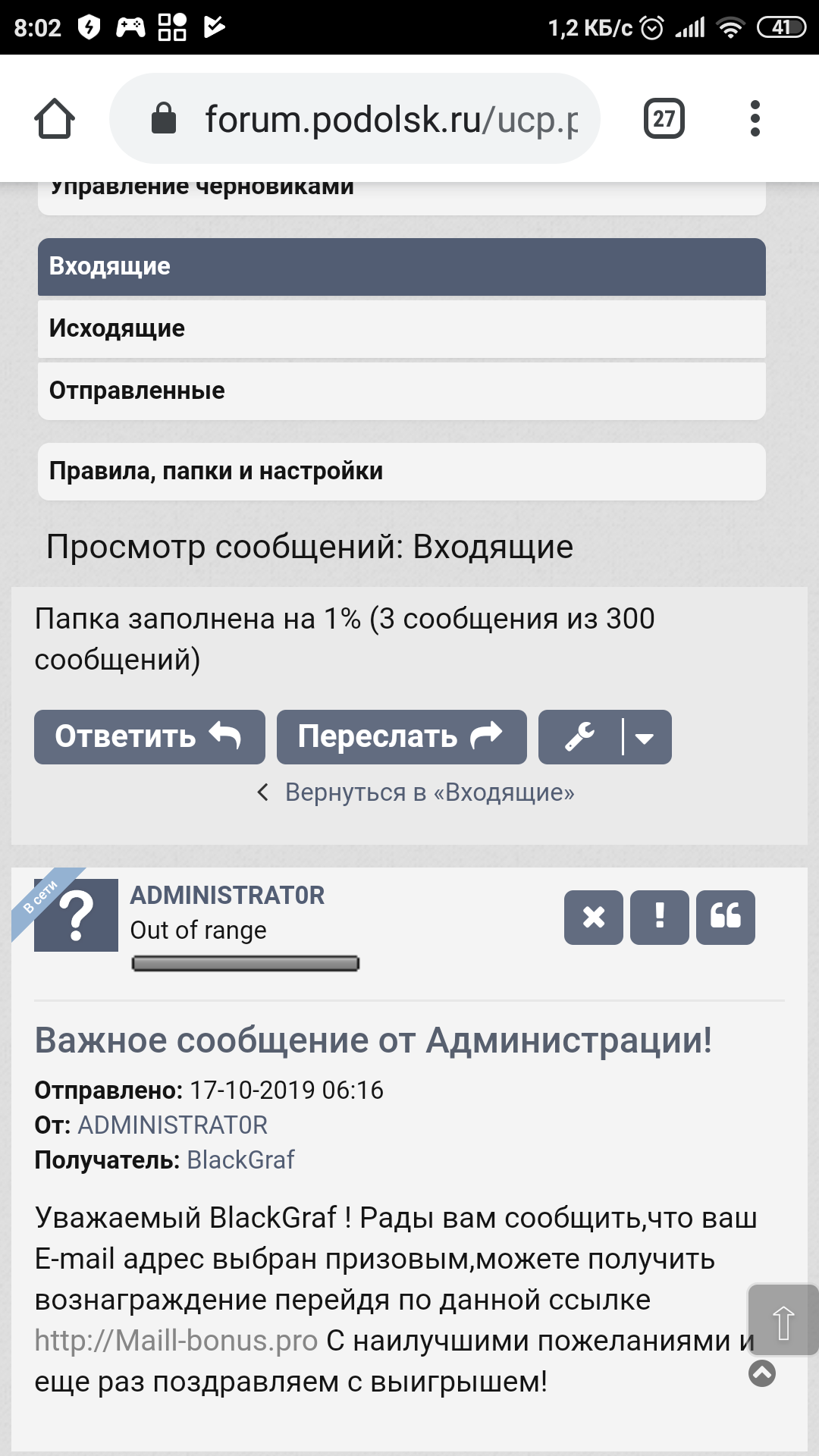Click the BlackGraf recipient link
819x1456 pixels.
[240, 1160]
